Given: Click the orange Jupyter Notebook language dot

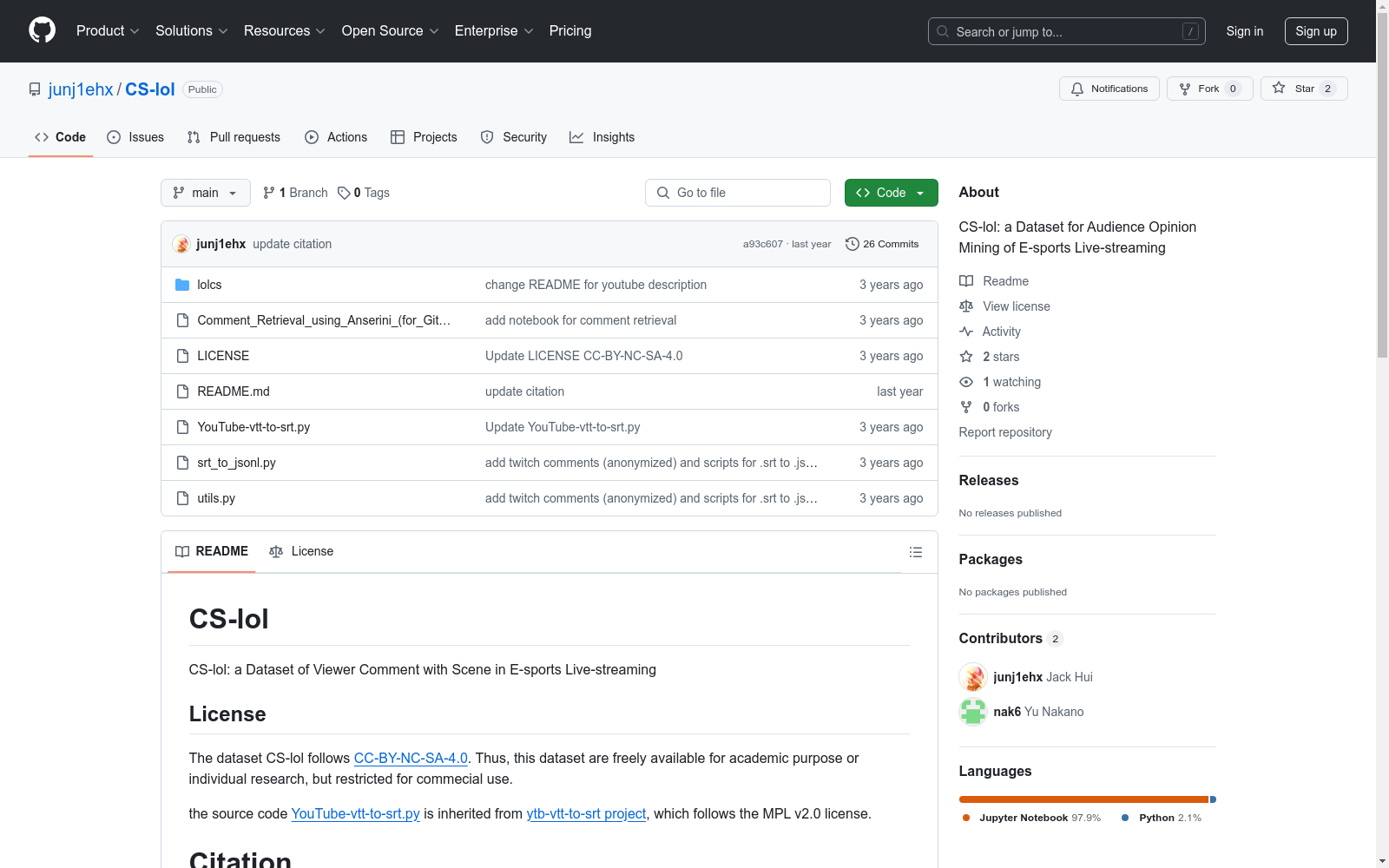Looking at the screenshot, I should click(966, 818).
